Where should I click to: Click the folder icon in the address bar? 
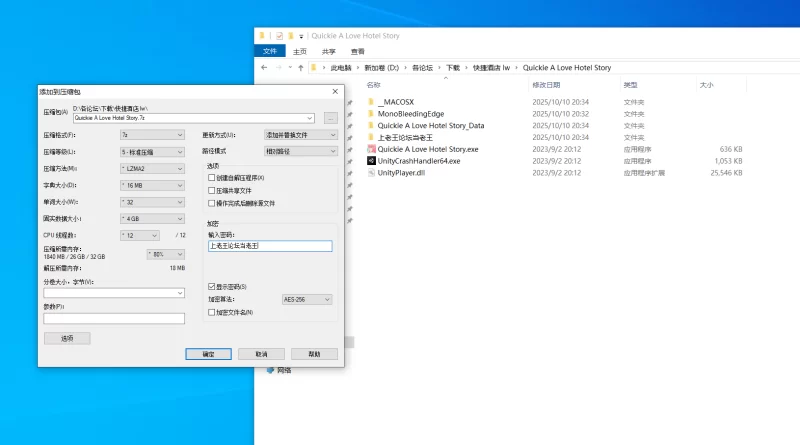pos(314,67)
